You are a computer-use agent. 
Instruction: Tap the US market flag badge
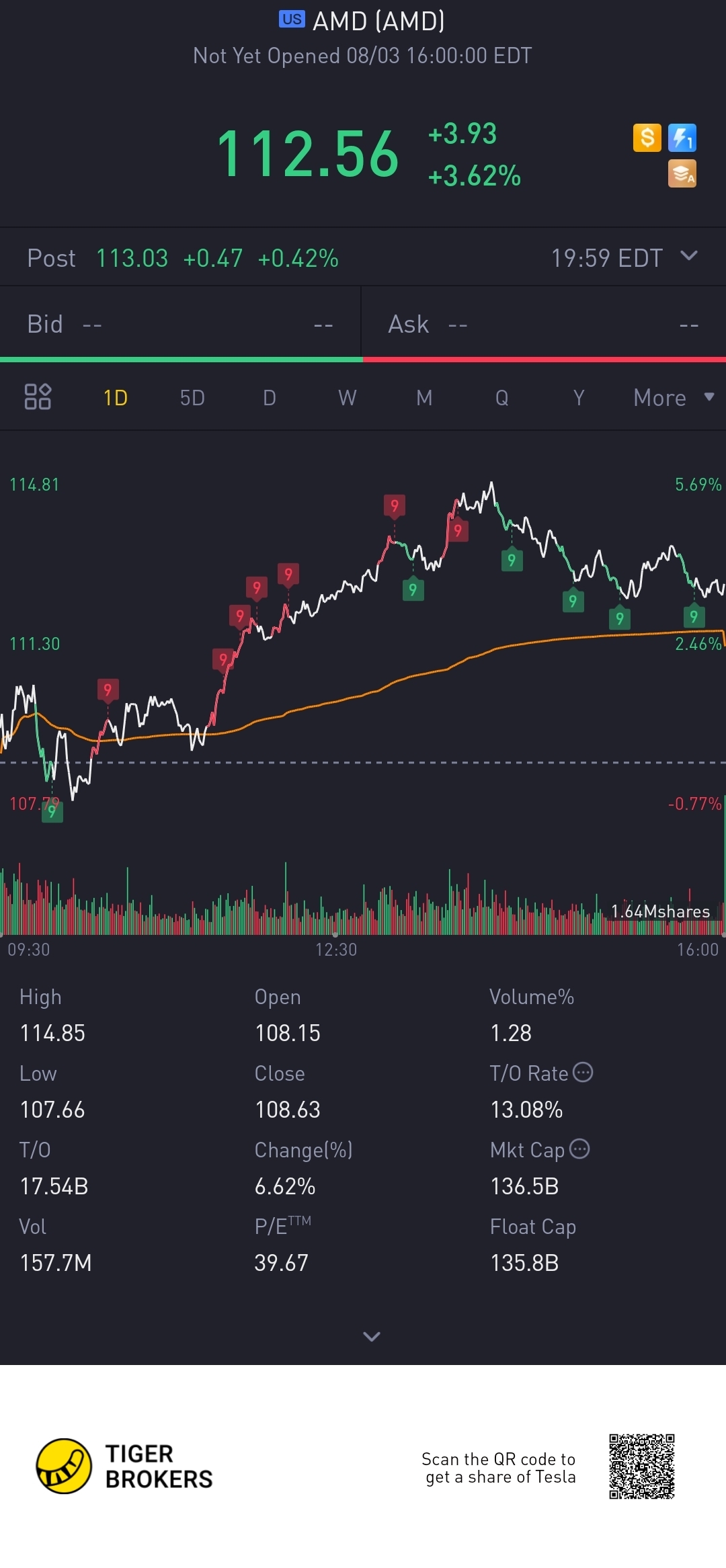click(292, 19)
